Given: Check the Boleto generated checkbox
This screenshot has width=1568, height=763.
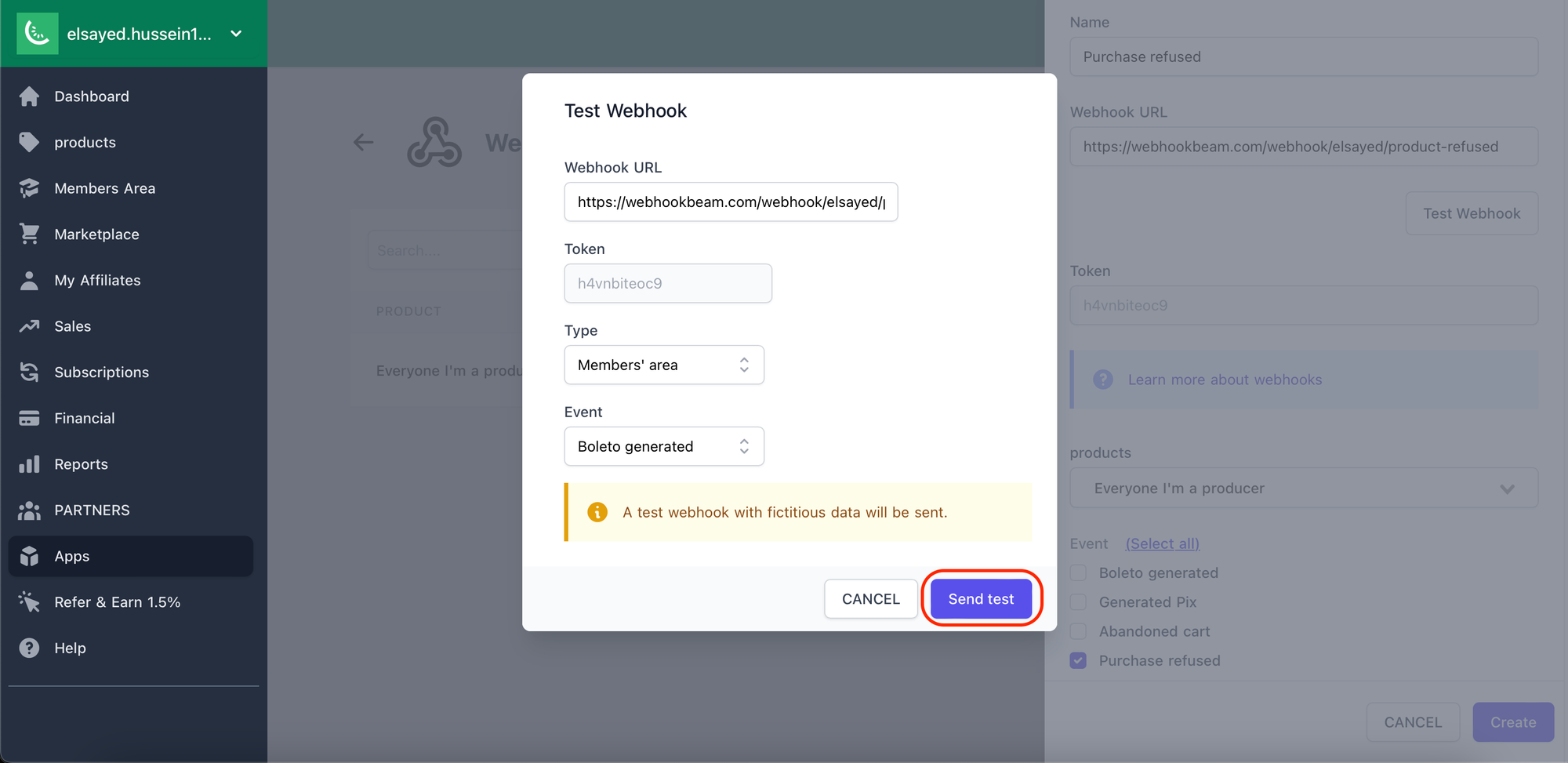Looking at the screenshot, I should pos(1079,572).
